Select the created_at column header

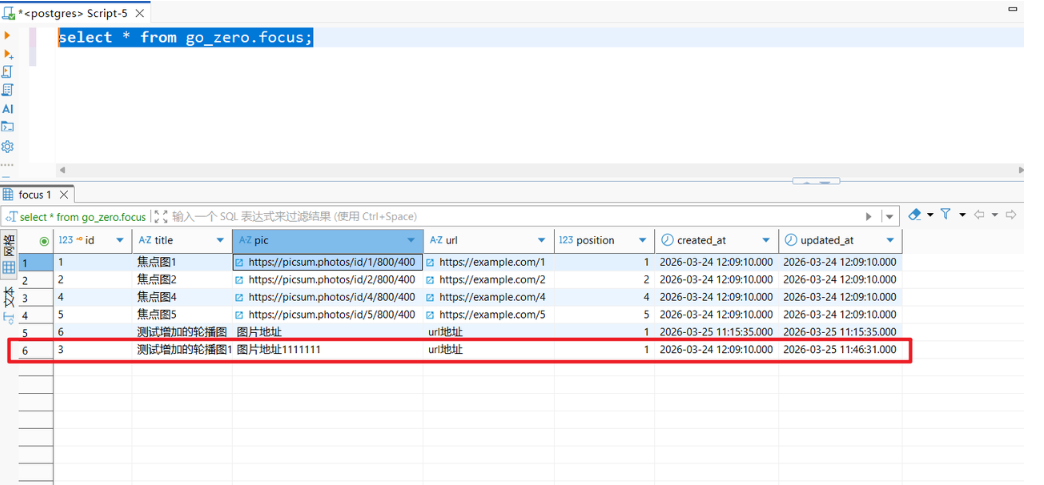716,241
